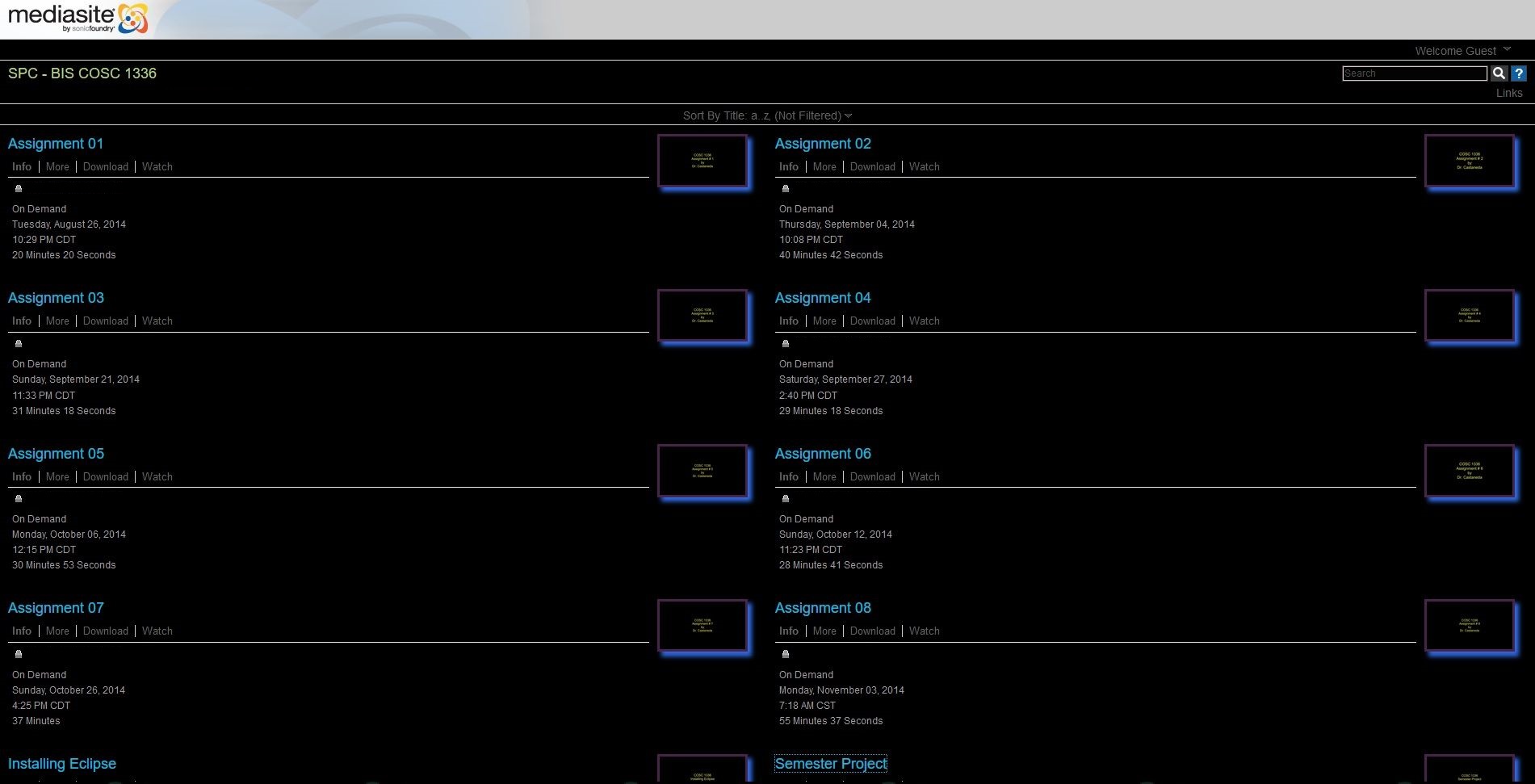Open the Assignment 07 title link
1535x784 pixels.
tap(56, 608)
